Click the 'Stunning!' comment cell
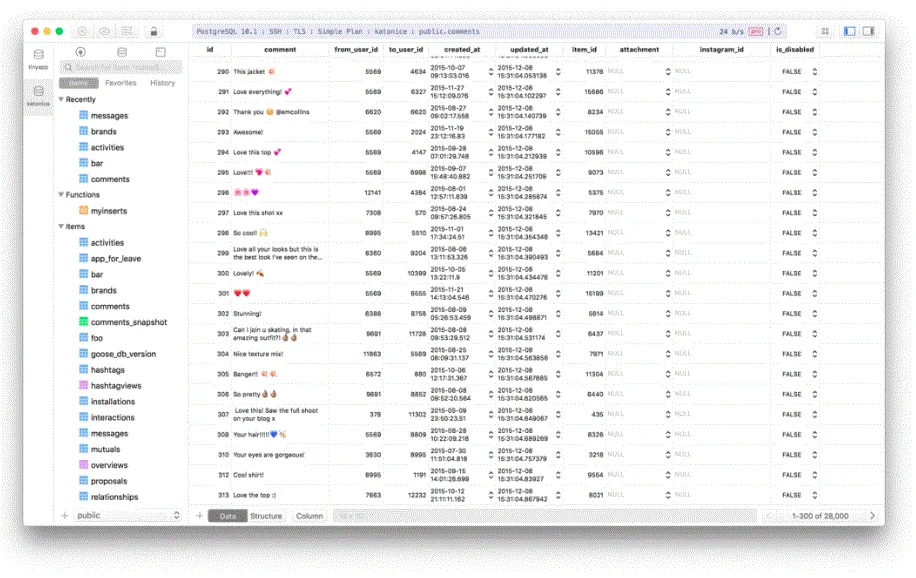916x578 pixels. click(280, 314)
